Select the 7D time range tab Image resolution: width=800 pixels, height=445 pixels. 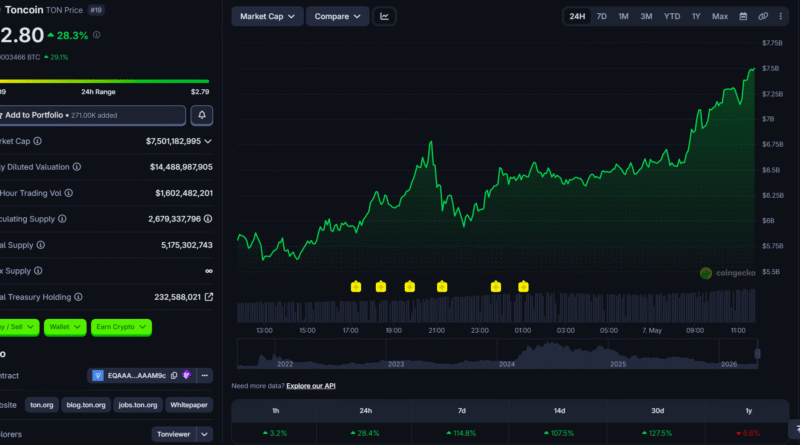click(602, 16)
